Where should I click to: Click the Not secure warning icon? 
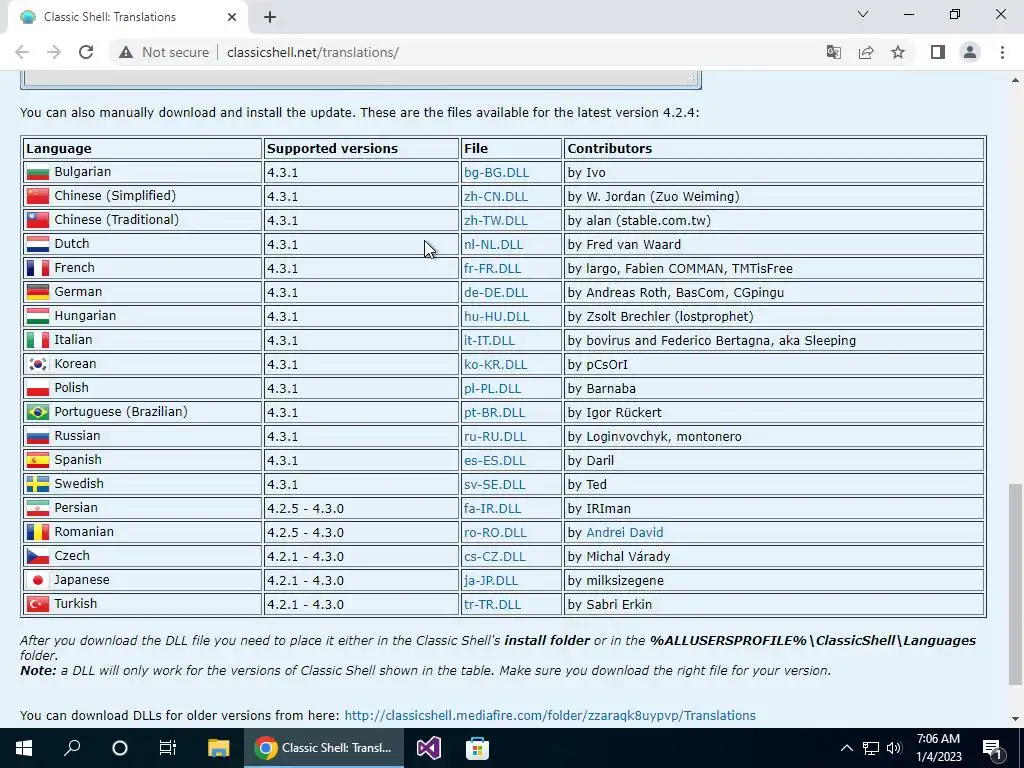click(126, 52)
